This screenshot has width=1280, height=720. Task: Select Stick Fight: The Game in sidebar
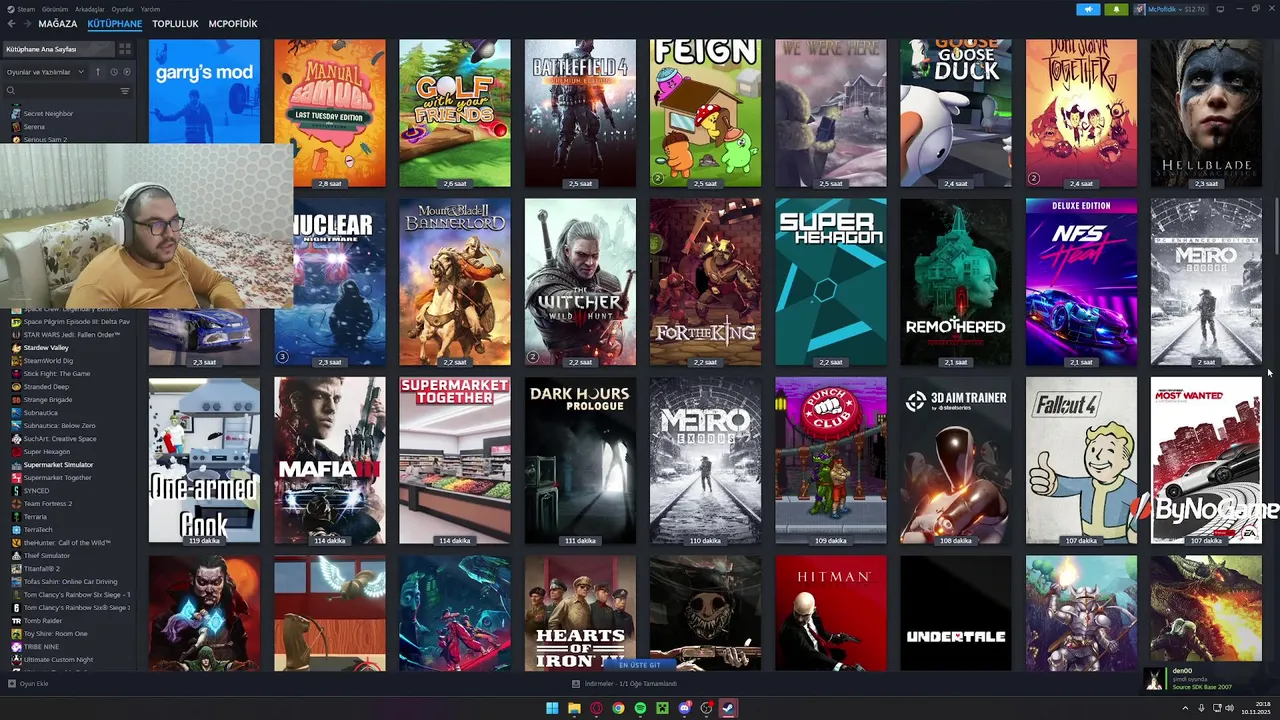56,373
